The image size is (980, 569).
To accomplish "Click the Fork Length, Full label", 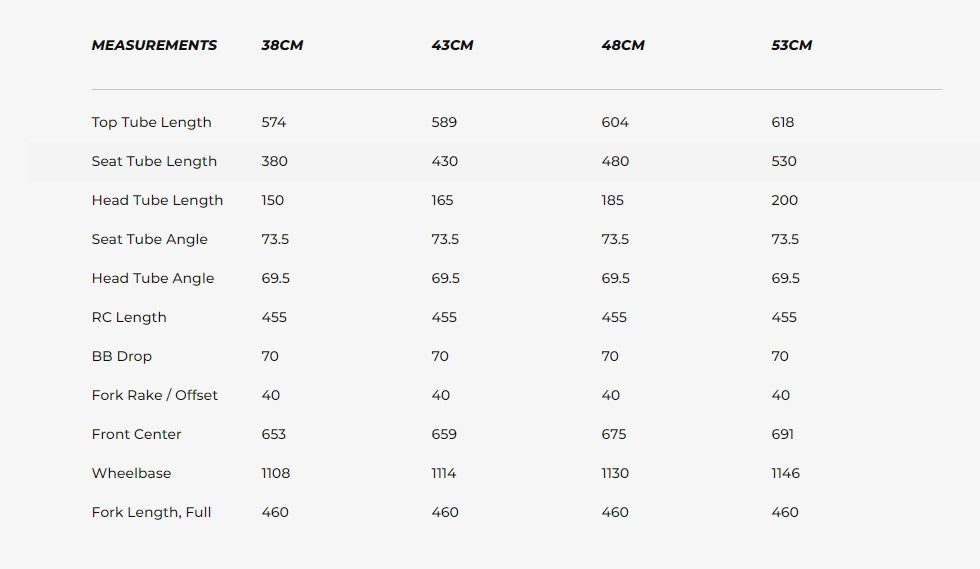I will point(151,512).
